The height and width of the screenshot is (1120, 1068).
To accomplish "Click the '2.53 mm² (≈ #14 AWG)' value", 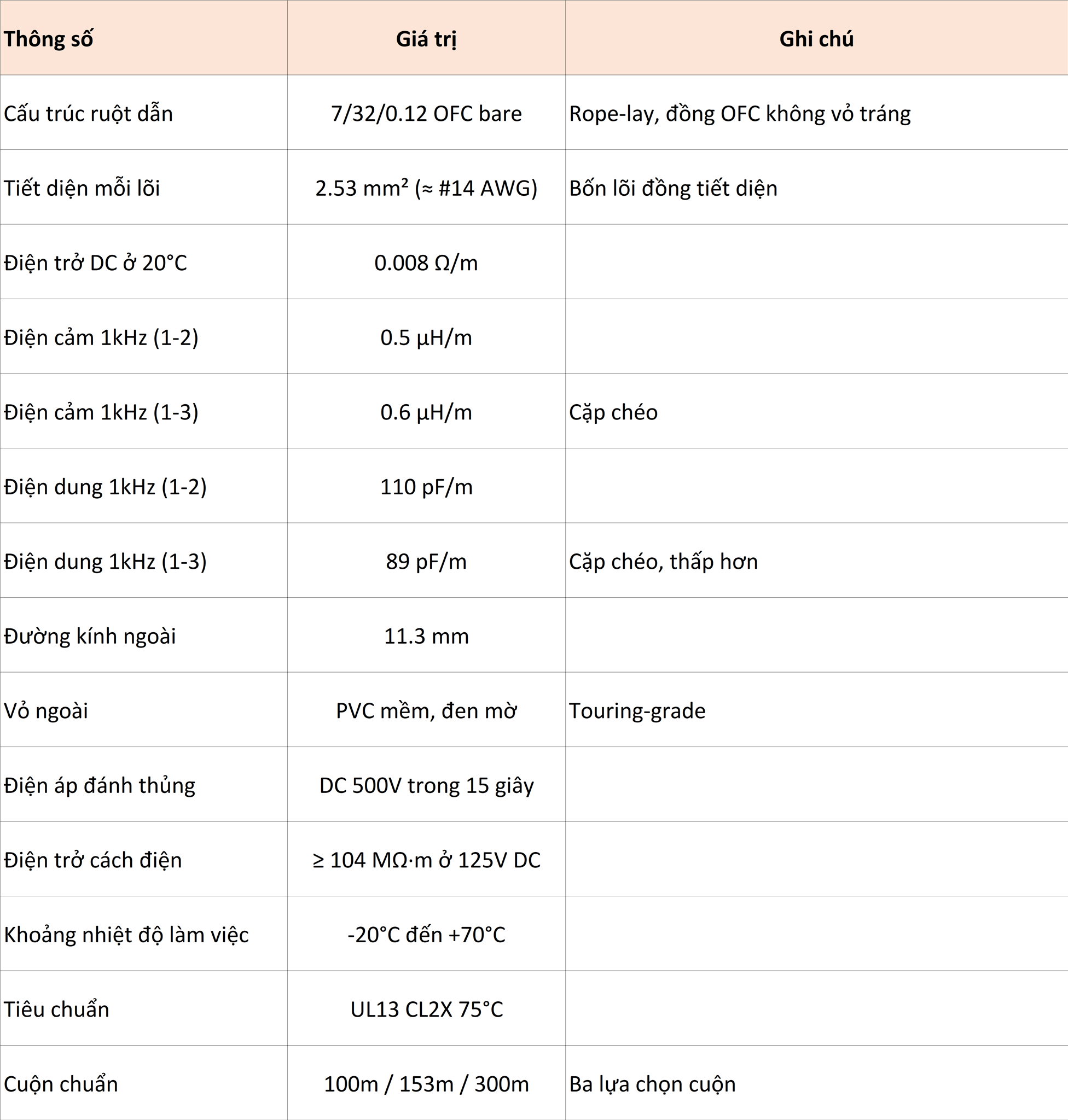I will (x=426, y=187).
